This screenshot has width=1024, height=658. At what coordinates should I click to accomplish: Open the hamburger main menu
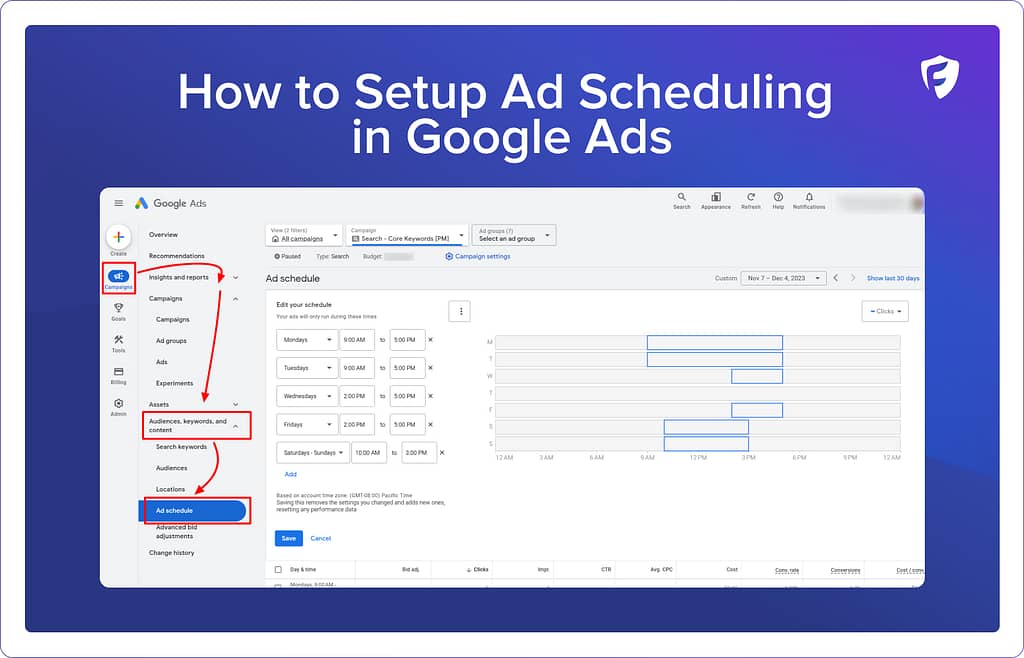coord(119,203)
